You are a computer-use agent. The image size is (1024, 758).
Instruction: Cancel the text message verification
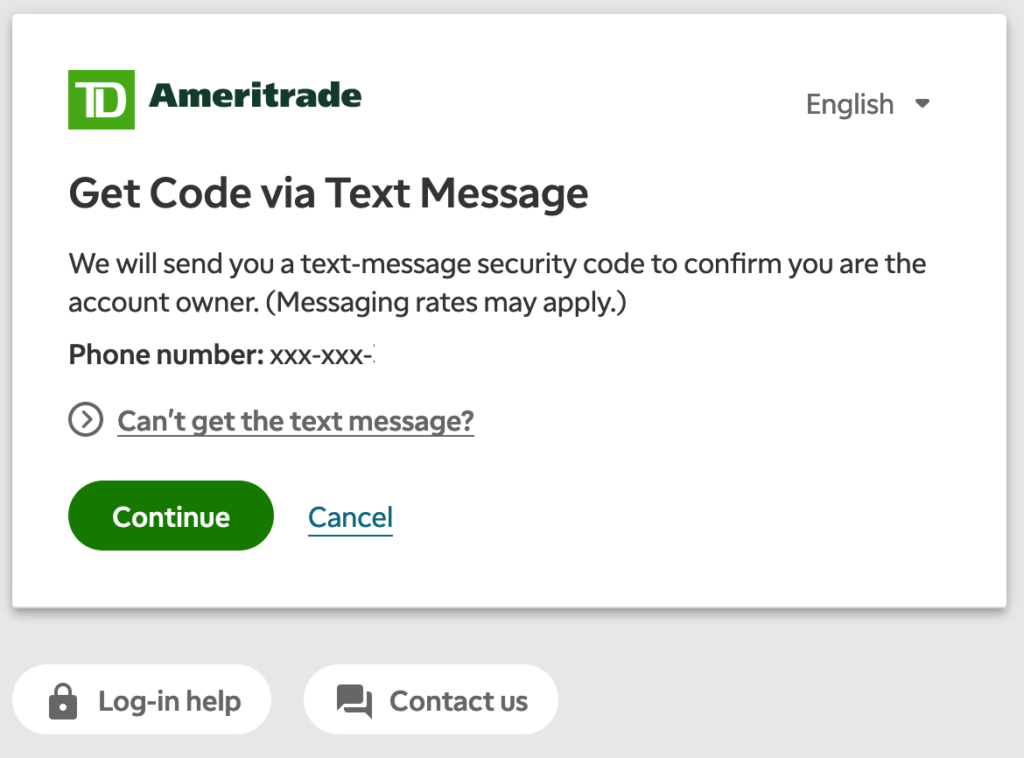351,517
